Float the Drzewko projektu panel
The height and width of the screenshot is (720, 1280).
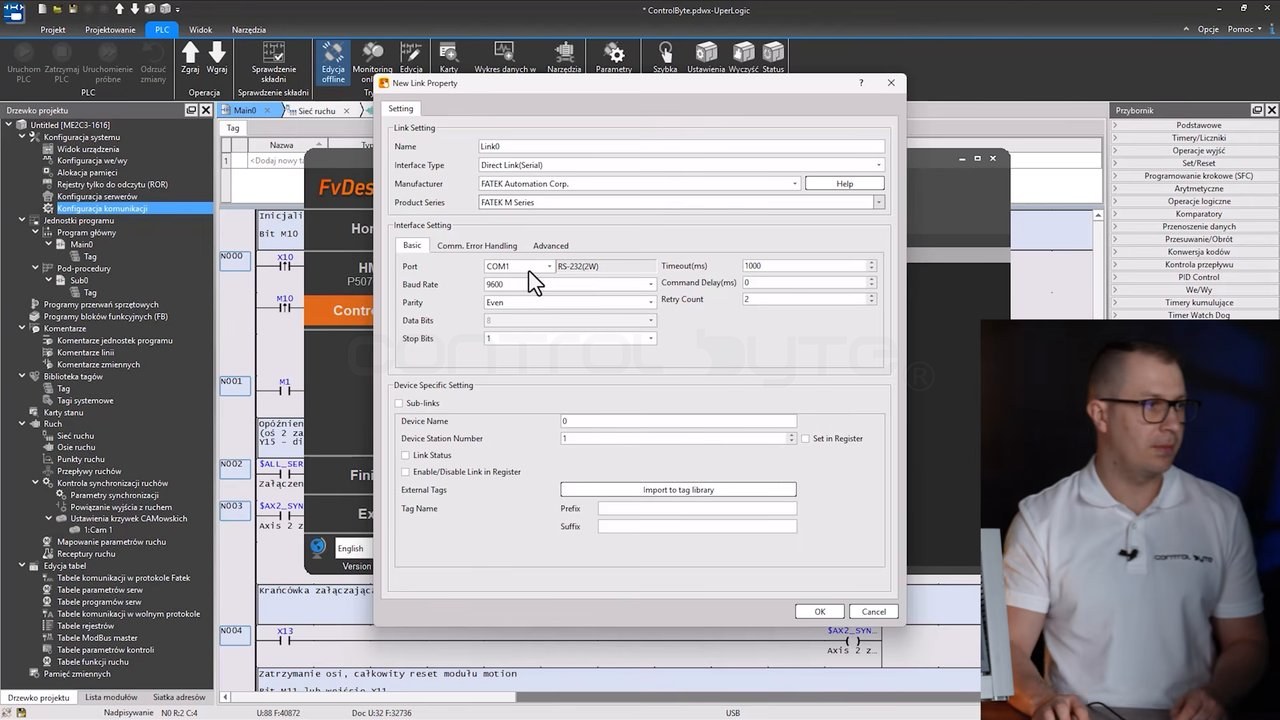(192, 110)
